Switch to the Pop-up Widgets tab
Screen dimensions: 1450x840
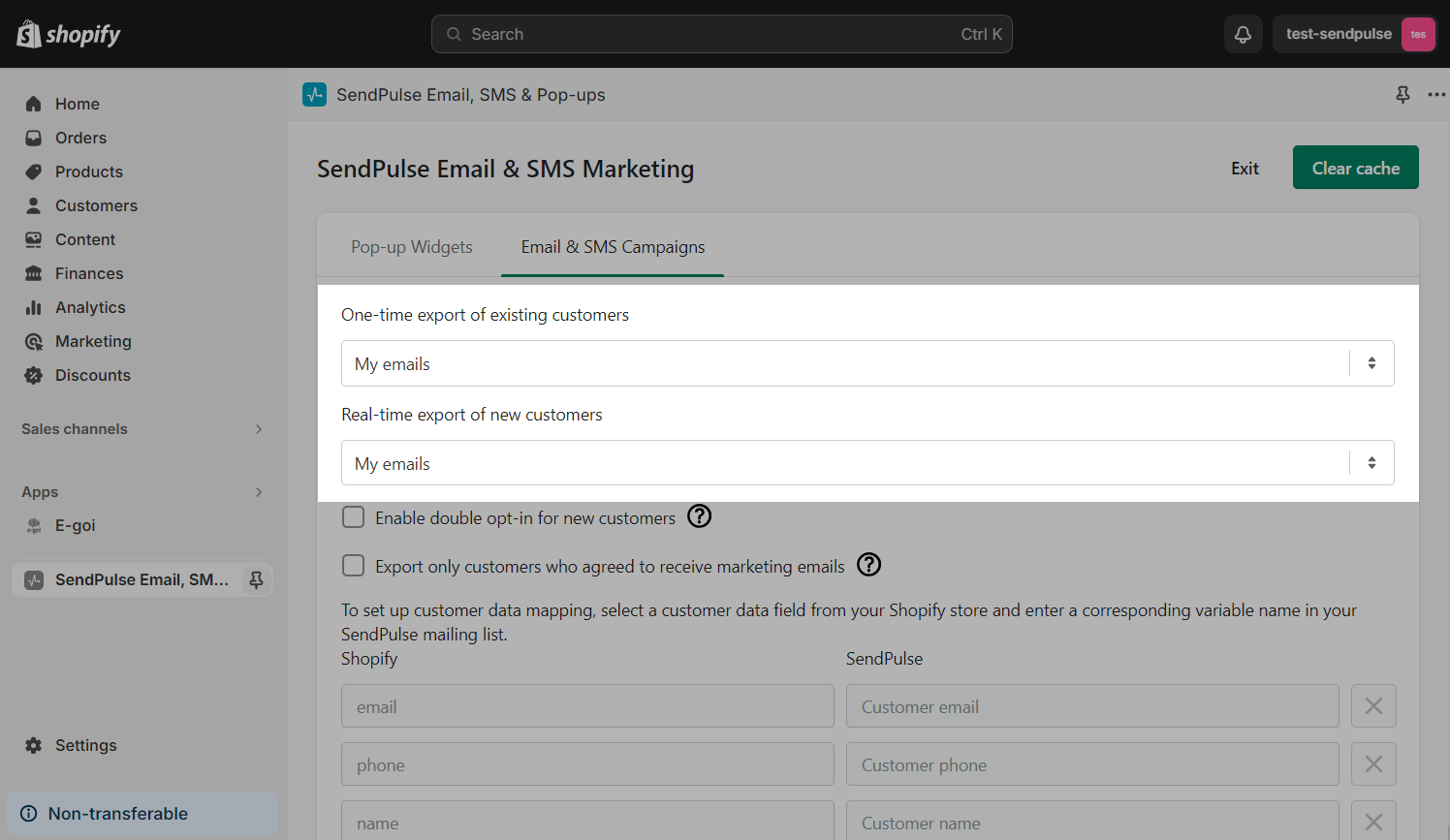click(412, 247)
